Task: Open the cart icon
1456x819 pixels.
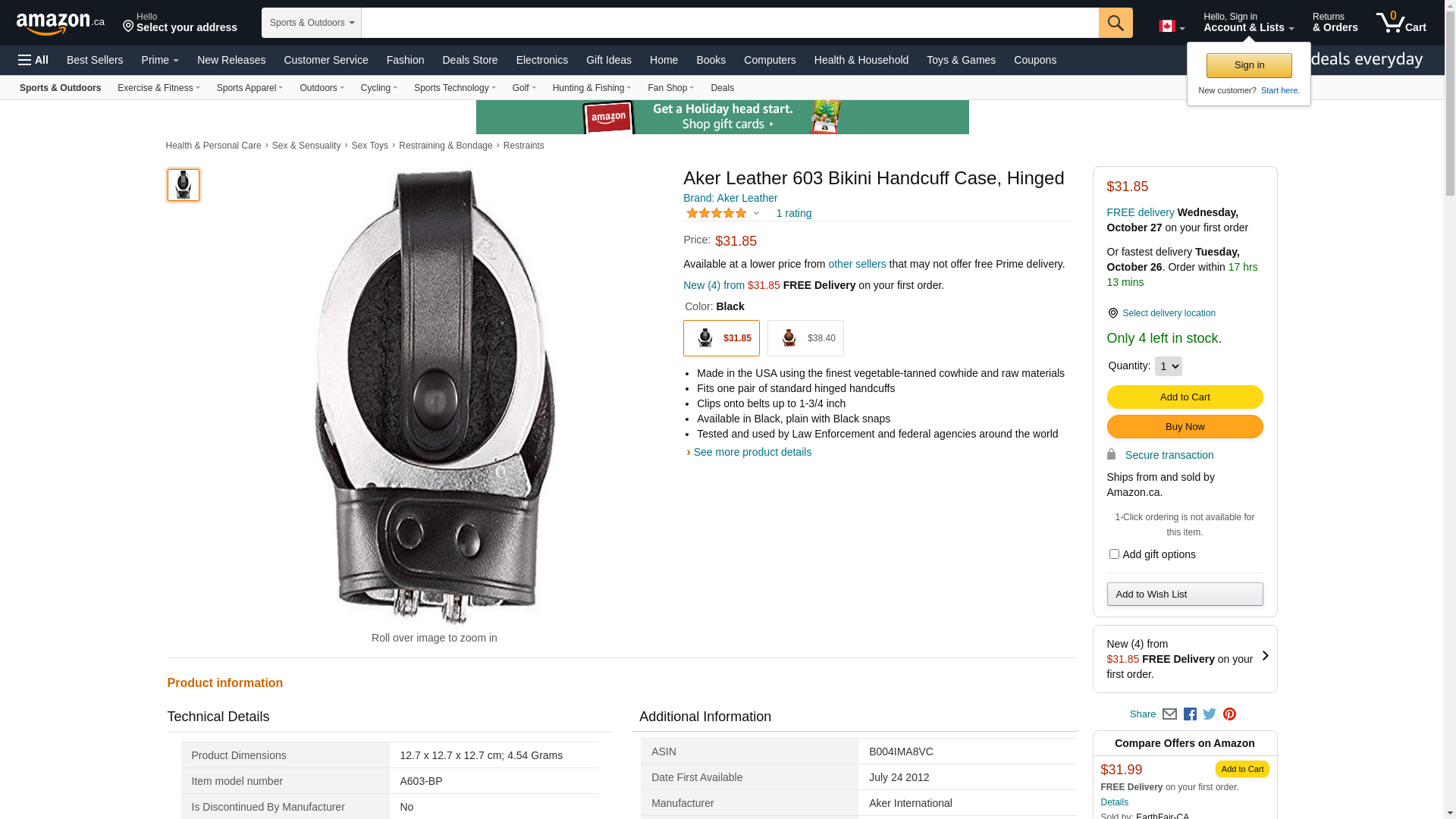Action: point(1401,22)
